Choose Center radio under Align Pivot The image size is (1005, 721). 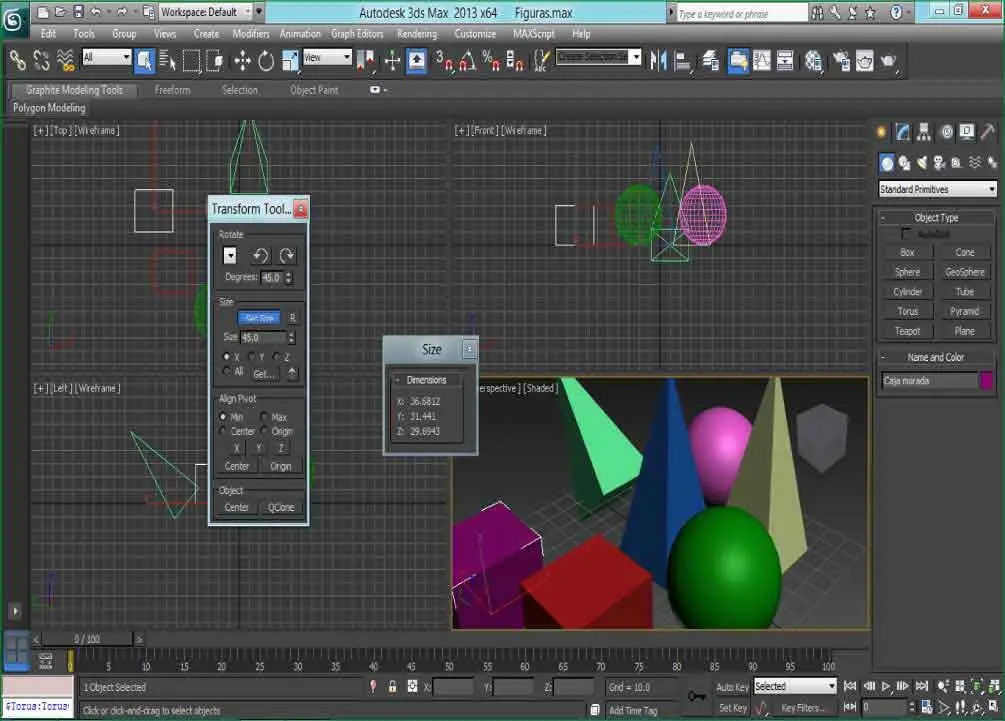click(223, 431)
